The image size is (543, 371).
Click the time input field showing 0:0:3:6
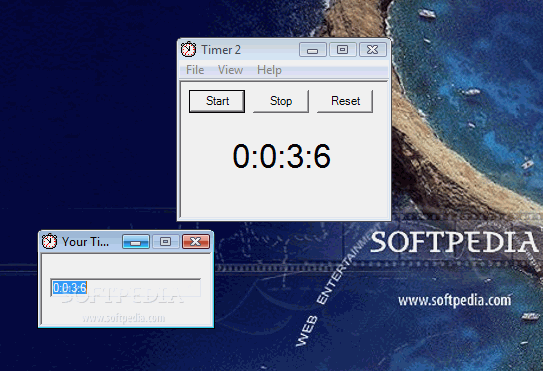[x=126, y=288]
